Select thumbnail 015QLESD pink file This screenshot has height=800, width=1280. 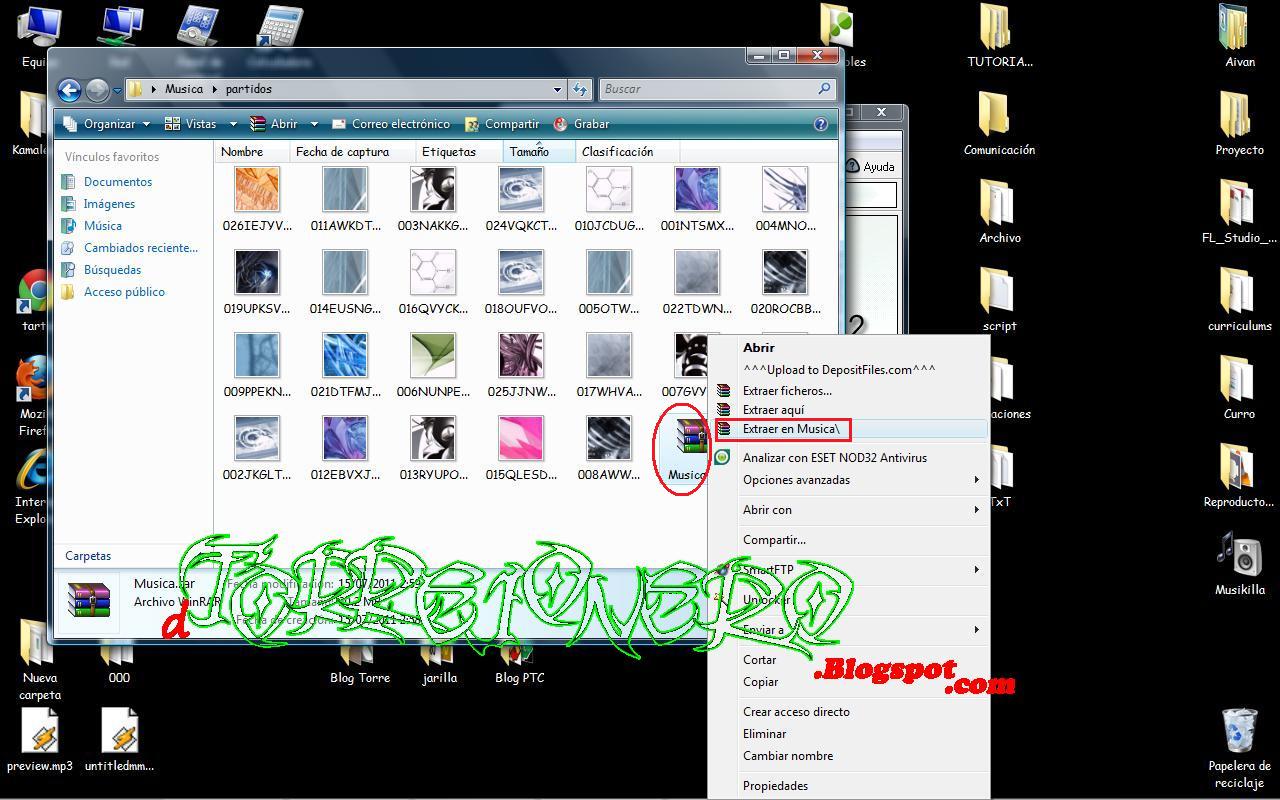tap(521, 447)
